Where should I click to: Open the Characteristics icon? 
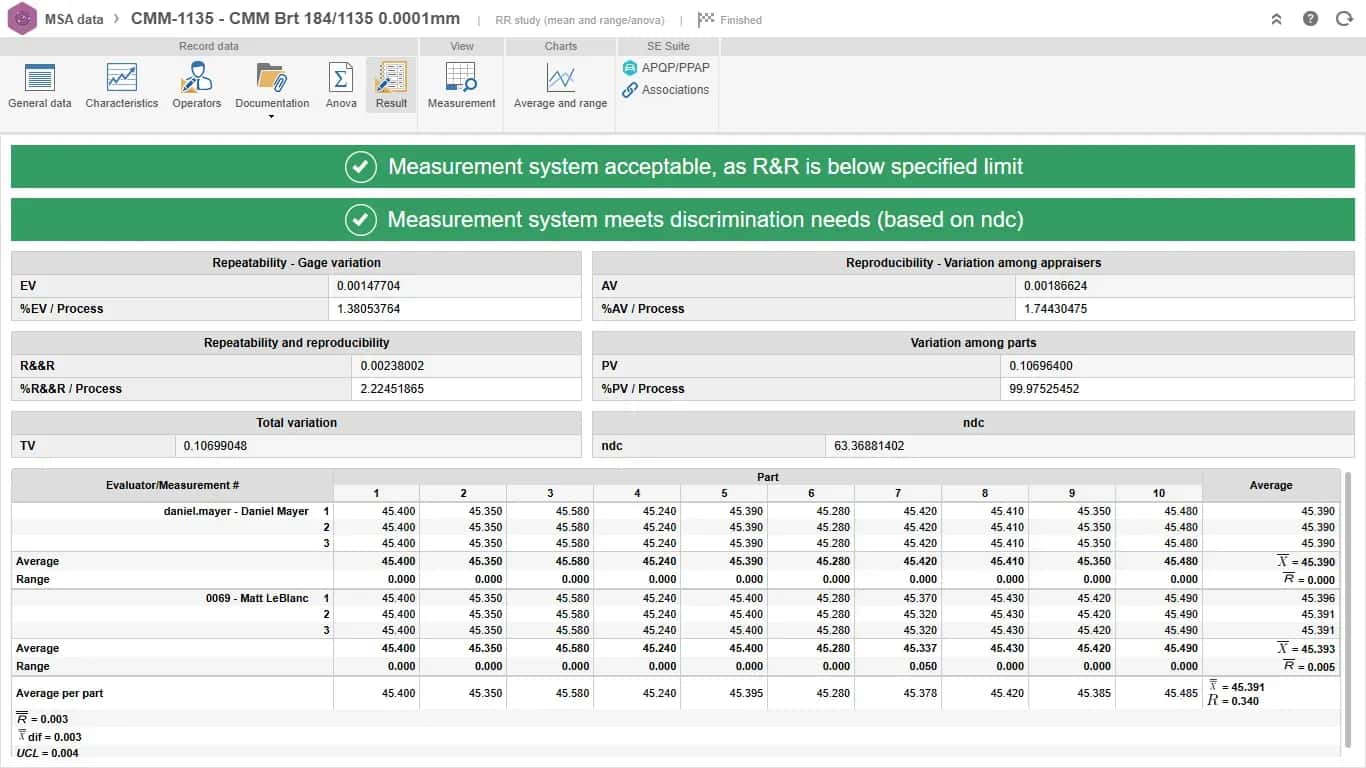(x=122, y=85)
